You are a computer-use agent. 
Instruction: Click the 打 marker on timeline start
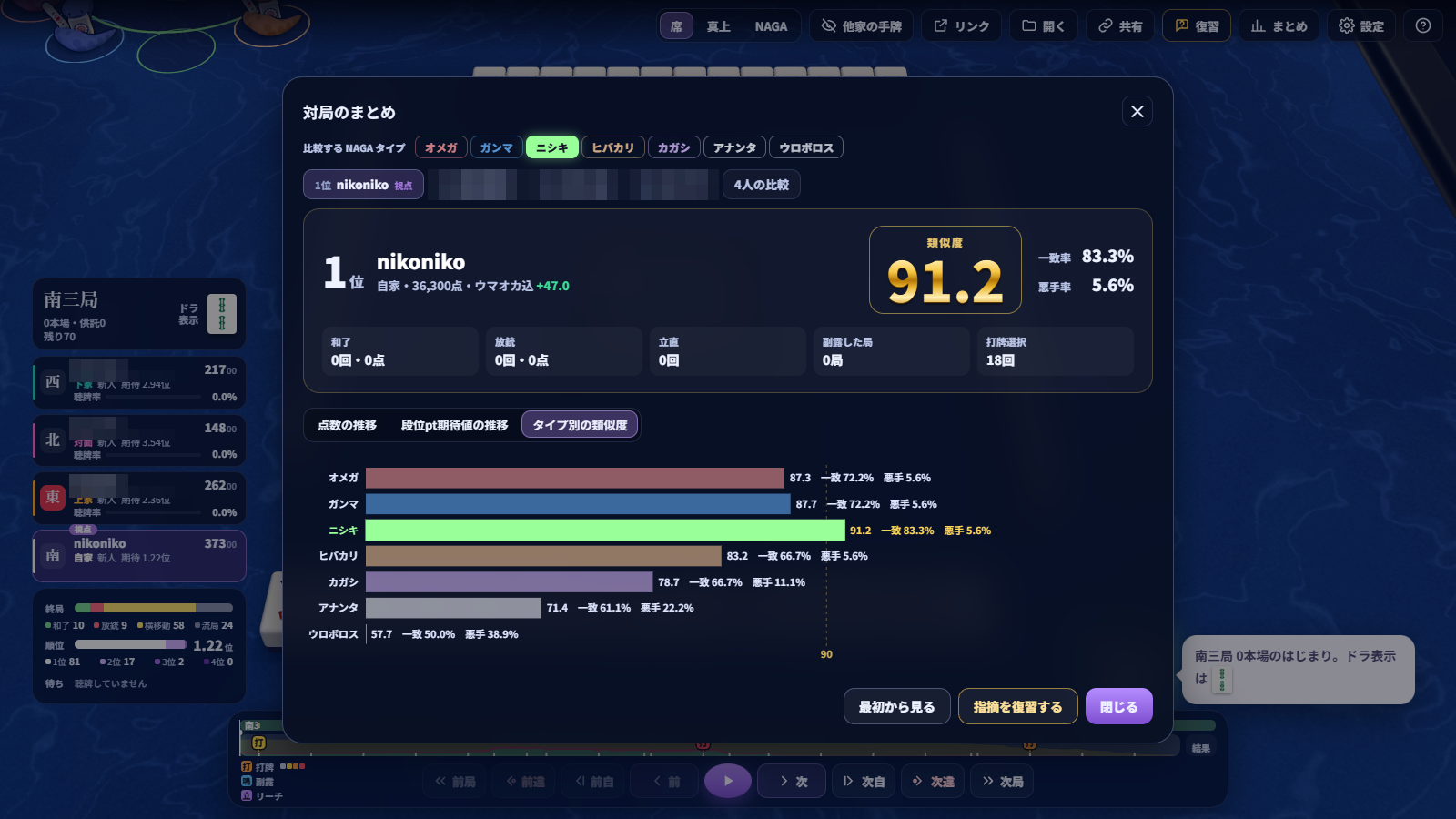258,743
